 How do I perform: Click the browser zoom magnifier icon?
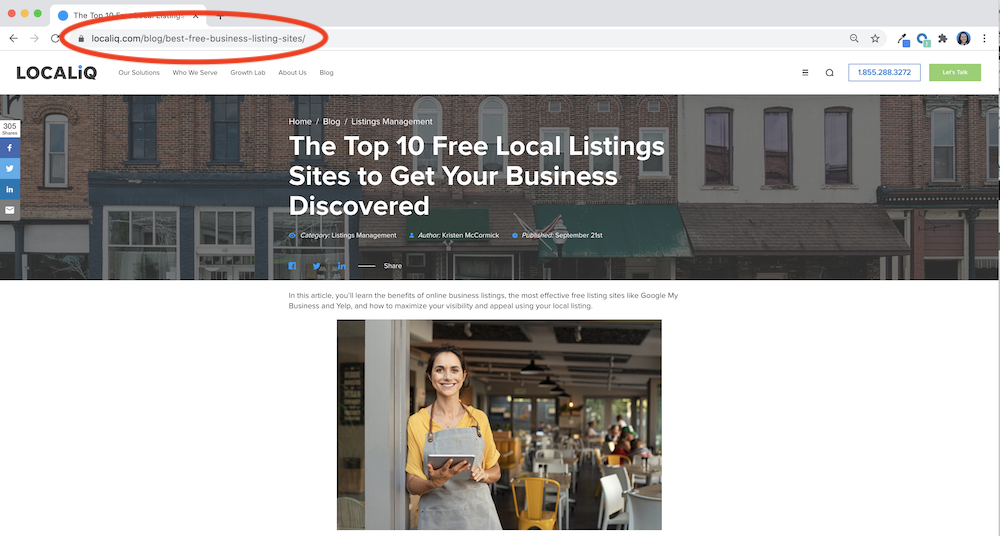854,38
